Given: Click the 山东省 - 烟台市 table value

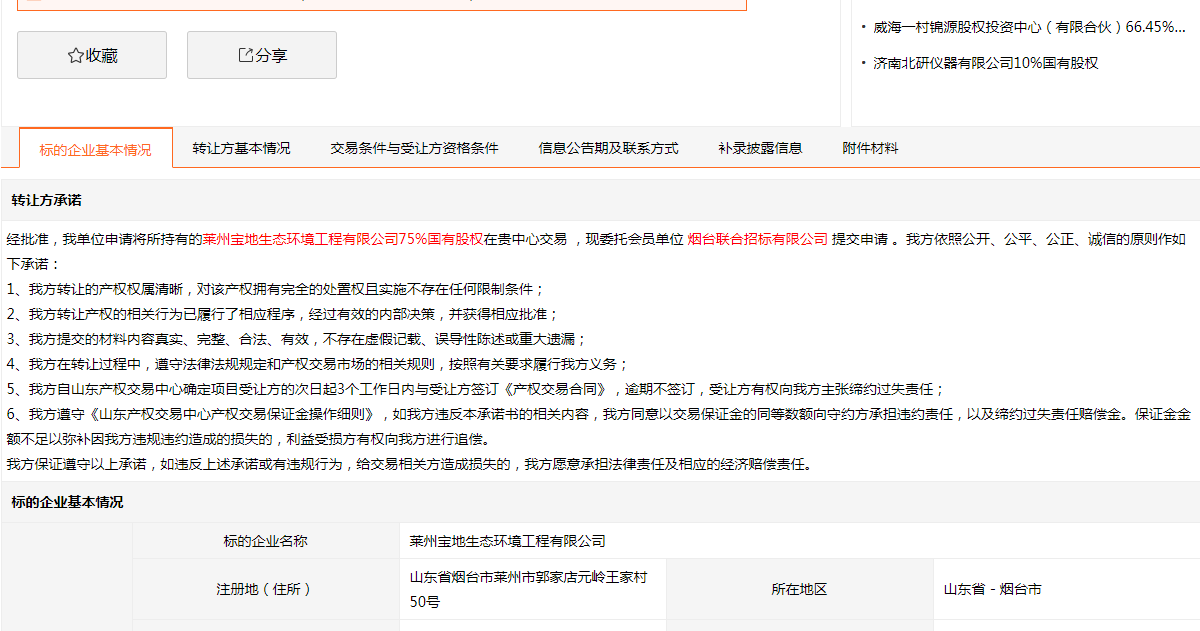Looking at the screenshot, I should point(993,589).
